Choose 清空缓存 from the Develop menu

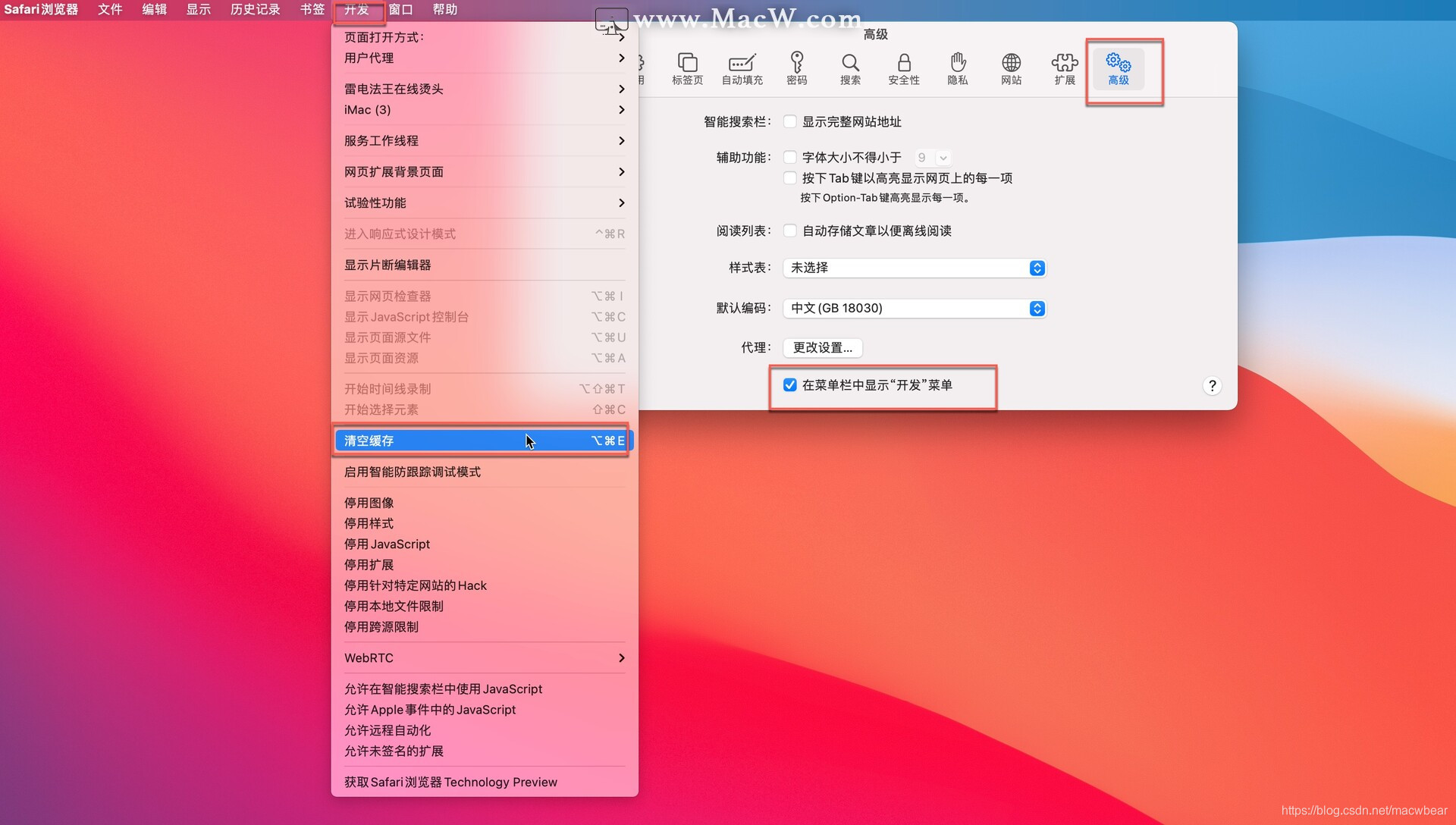click(x=485, y=441)
